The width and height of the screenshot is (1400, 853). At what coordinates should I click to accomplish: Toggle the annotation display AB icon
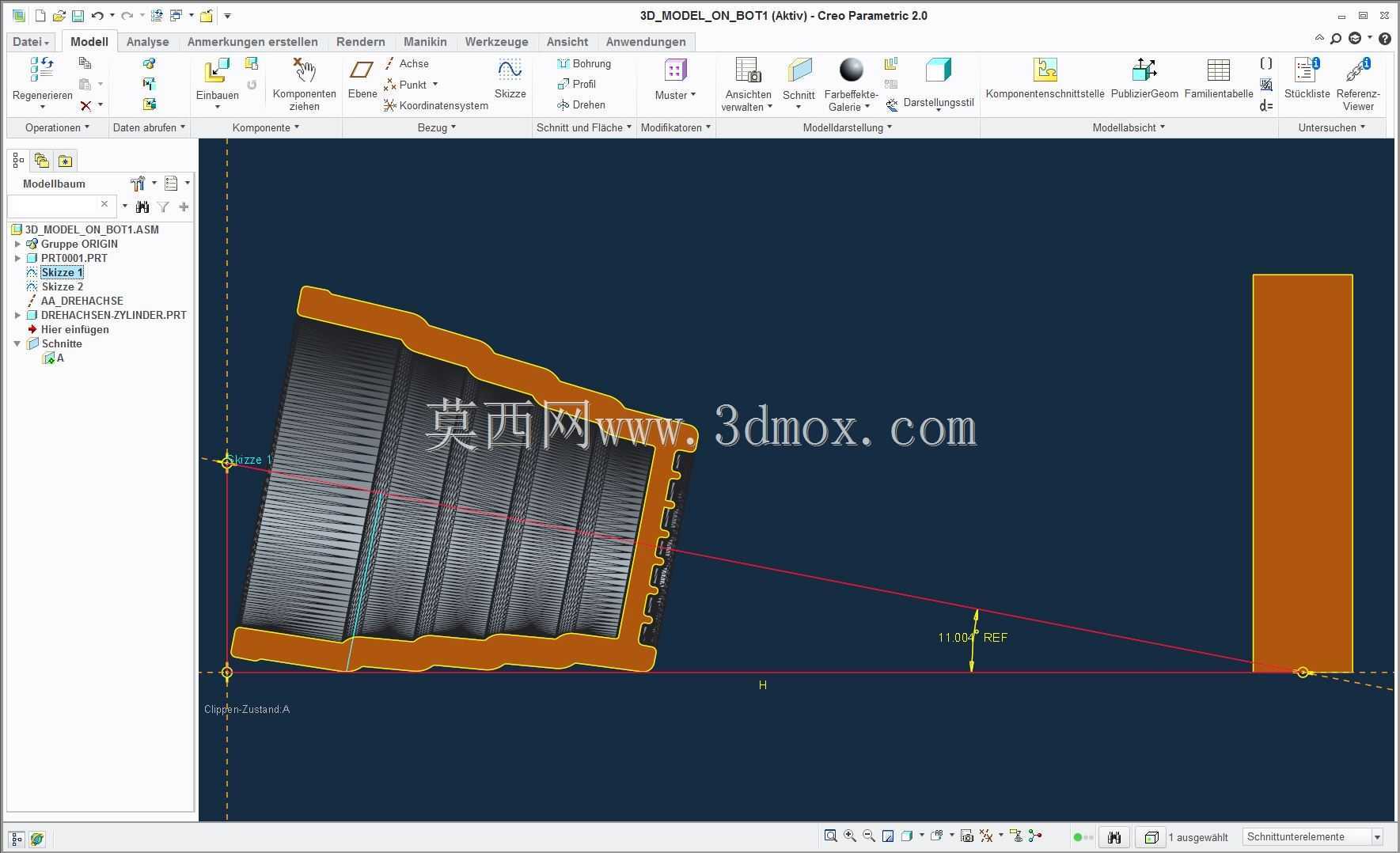tap(938, 836)
